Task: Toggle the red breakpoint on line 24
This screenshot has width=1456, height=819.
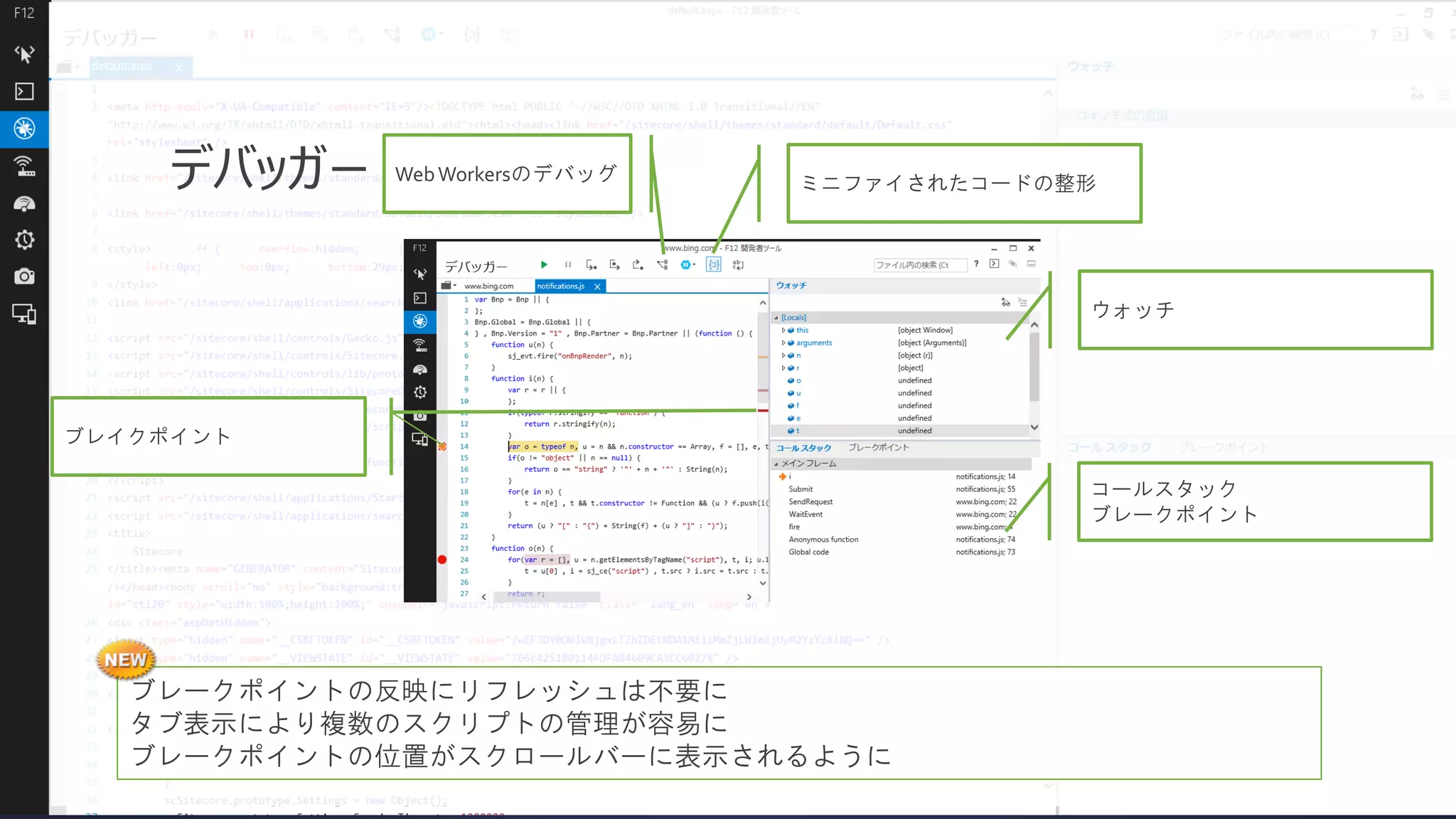Action: (x=442, y=560)
